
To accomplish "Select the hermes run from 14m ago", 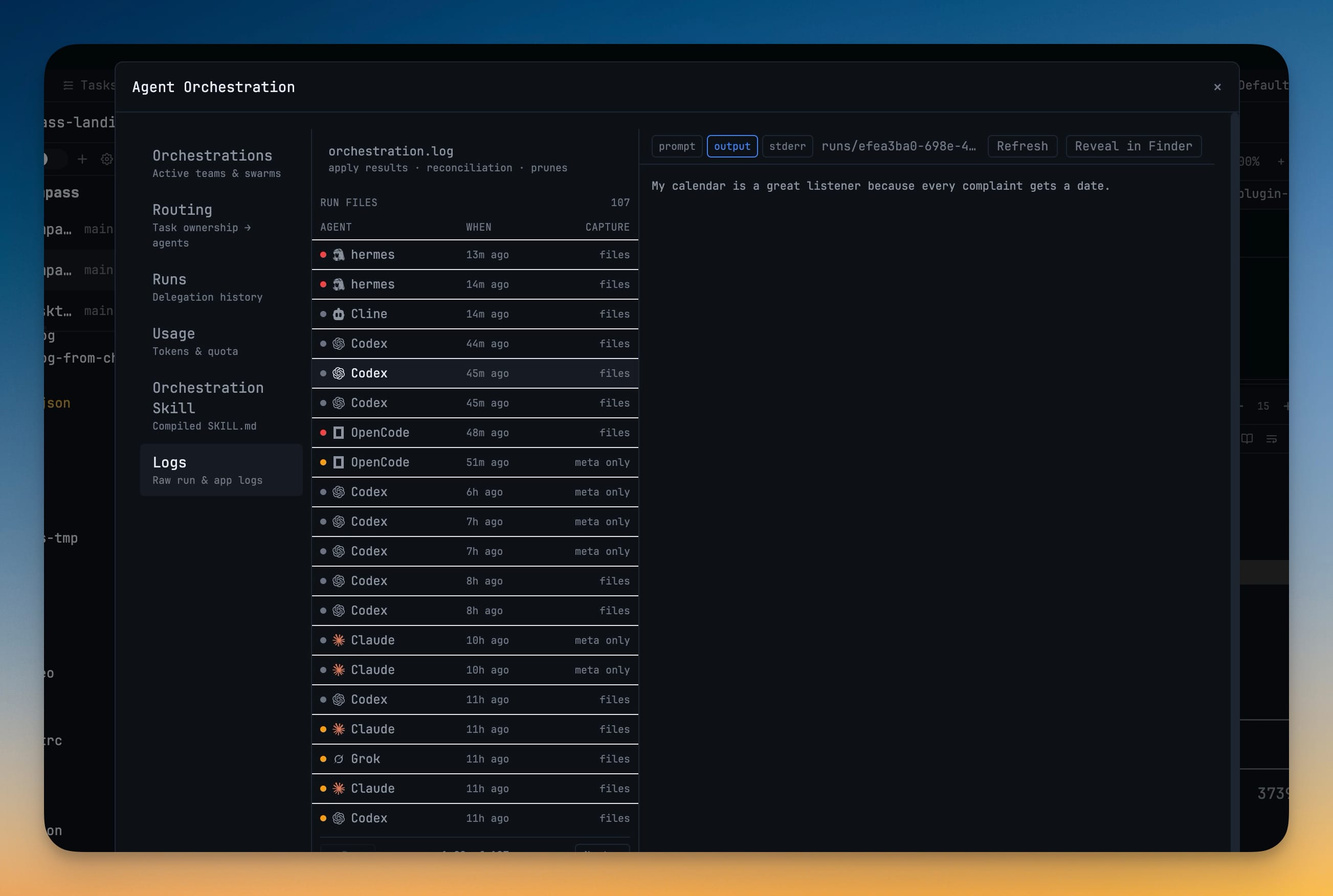I will point(475,284).
